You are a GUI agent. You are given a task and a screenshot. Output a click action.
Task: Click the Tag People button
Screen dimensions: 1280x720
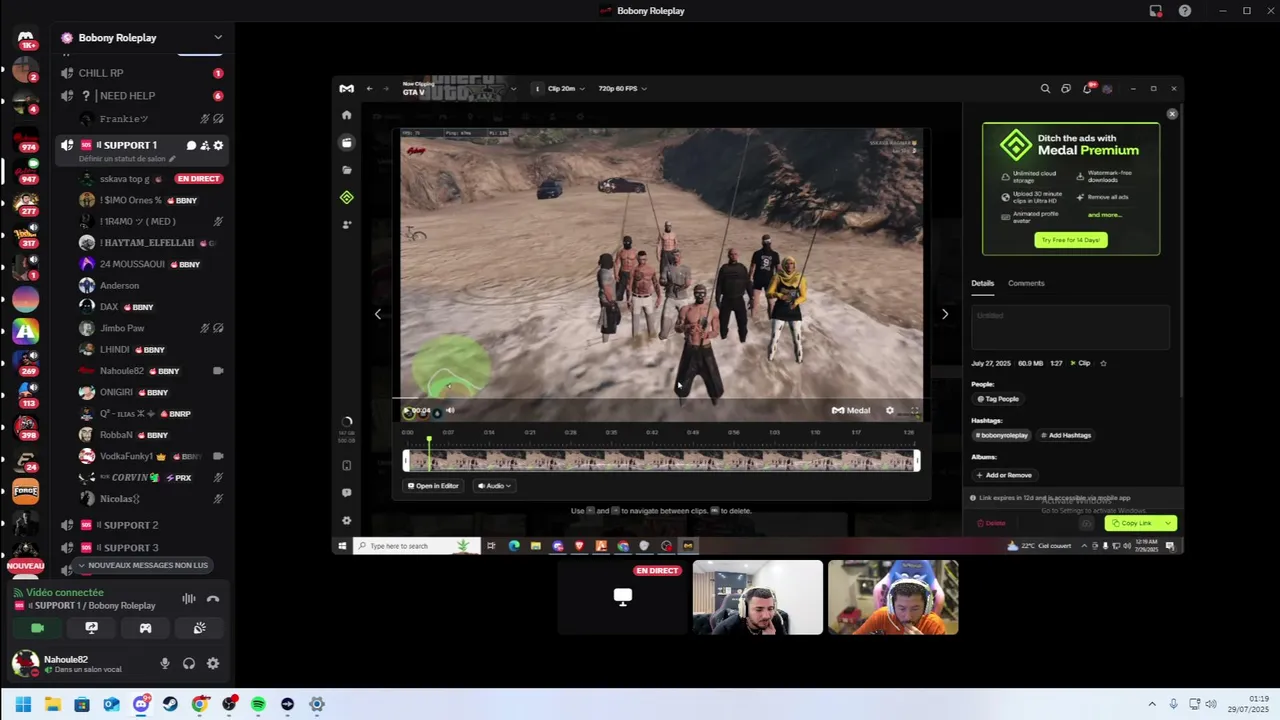[x=998, y=399]
